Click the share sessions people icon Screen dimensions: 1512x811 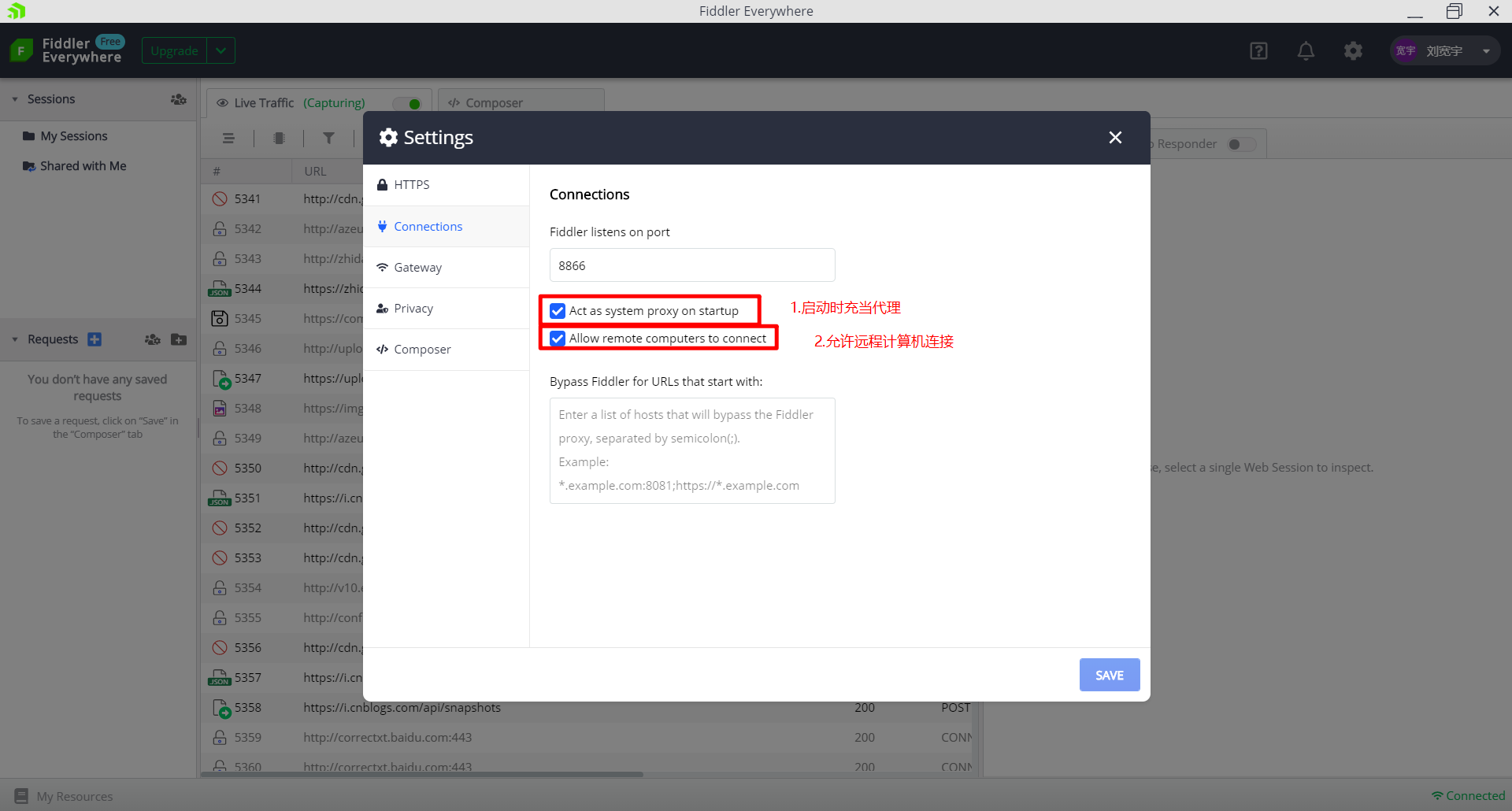(x=179, y=99)
